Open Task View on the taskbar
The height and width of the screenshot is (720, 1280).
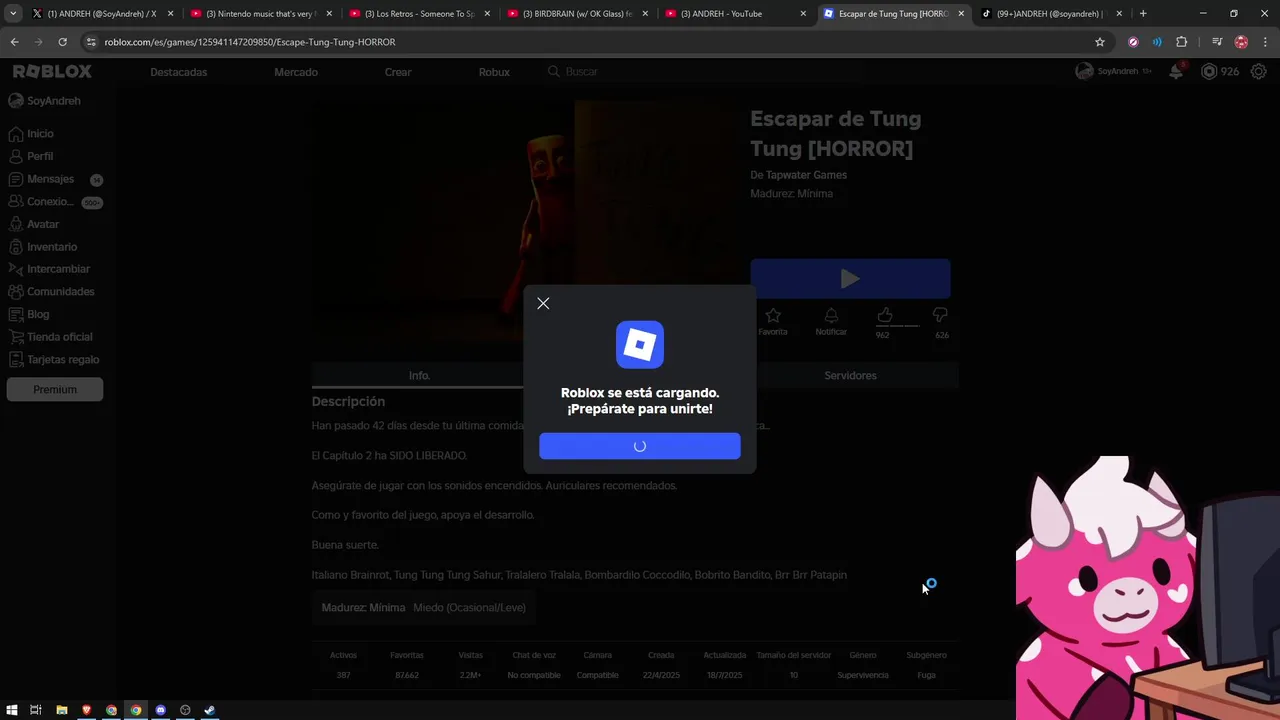35,710
